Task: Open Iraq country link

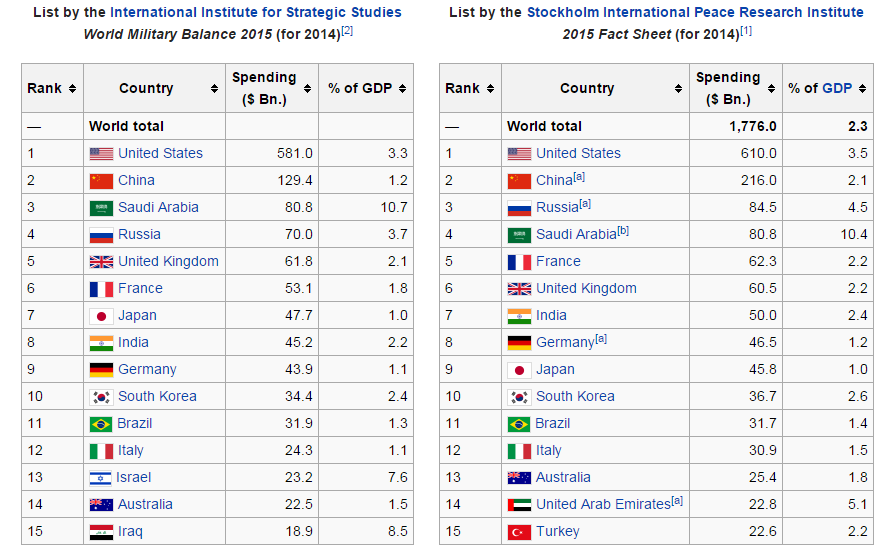Action: coord(130,532)
